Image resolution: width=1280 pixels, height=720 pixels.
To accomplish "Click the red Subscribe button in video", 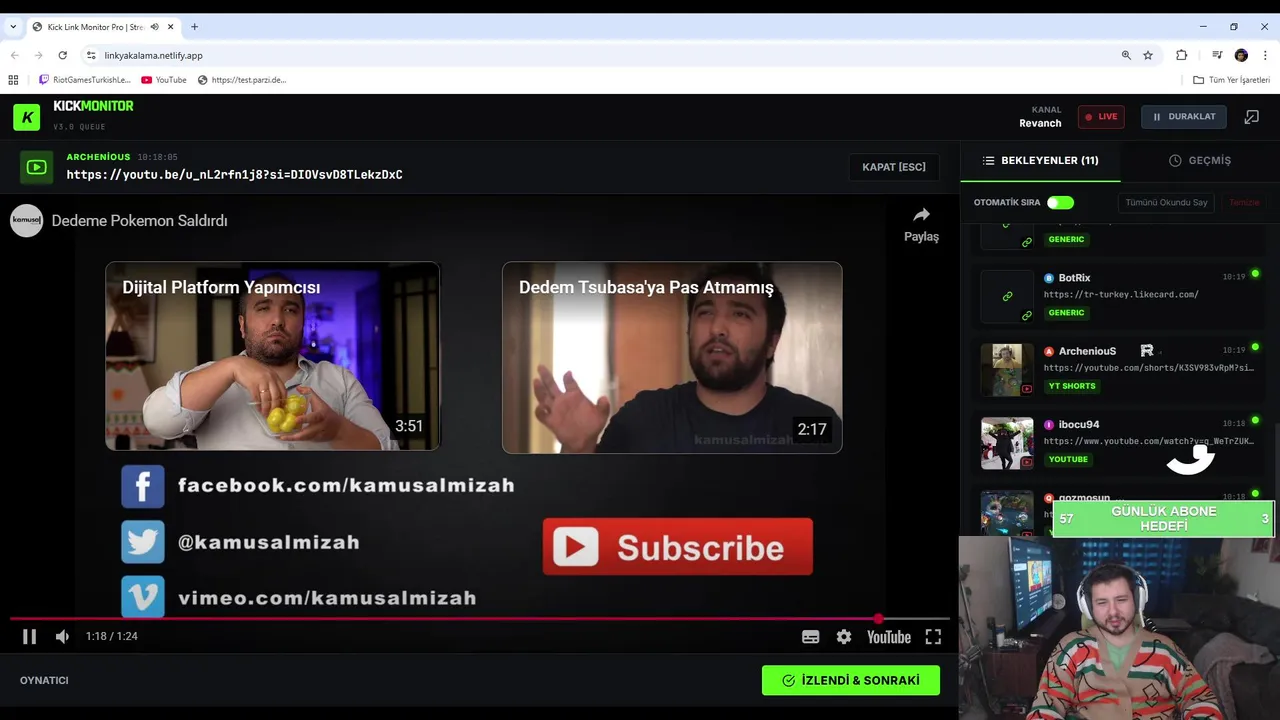I will tap(678, 547).
